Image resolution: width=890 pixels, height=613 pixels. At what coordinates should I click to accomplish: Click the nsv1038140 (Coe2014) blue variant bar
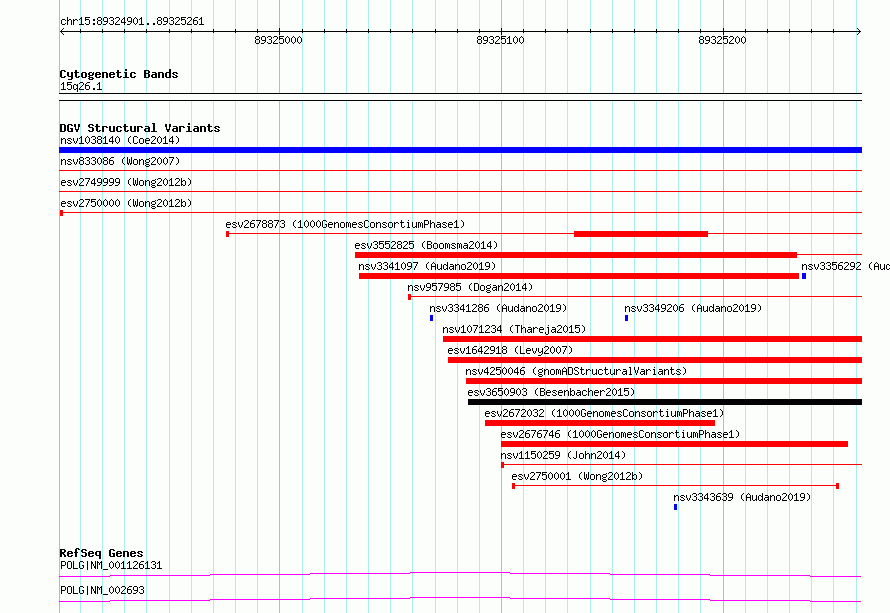click(460, 150)
